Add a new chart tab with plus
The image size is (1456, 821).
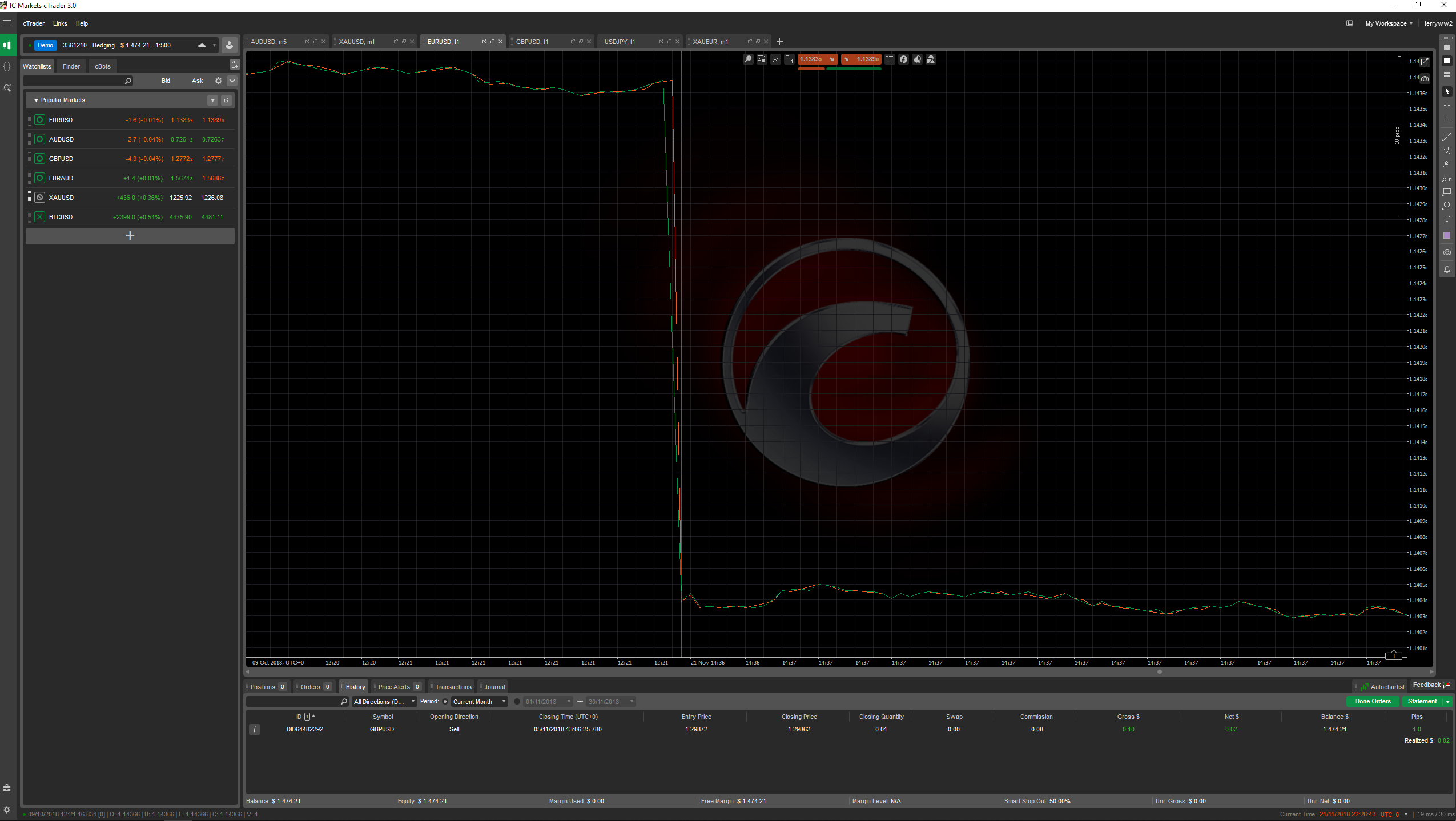pos(779,42)
